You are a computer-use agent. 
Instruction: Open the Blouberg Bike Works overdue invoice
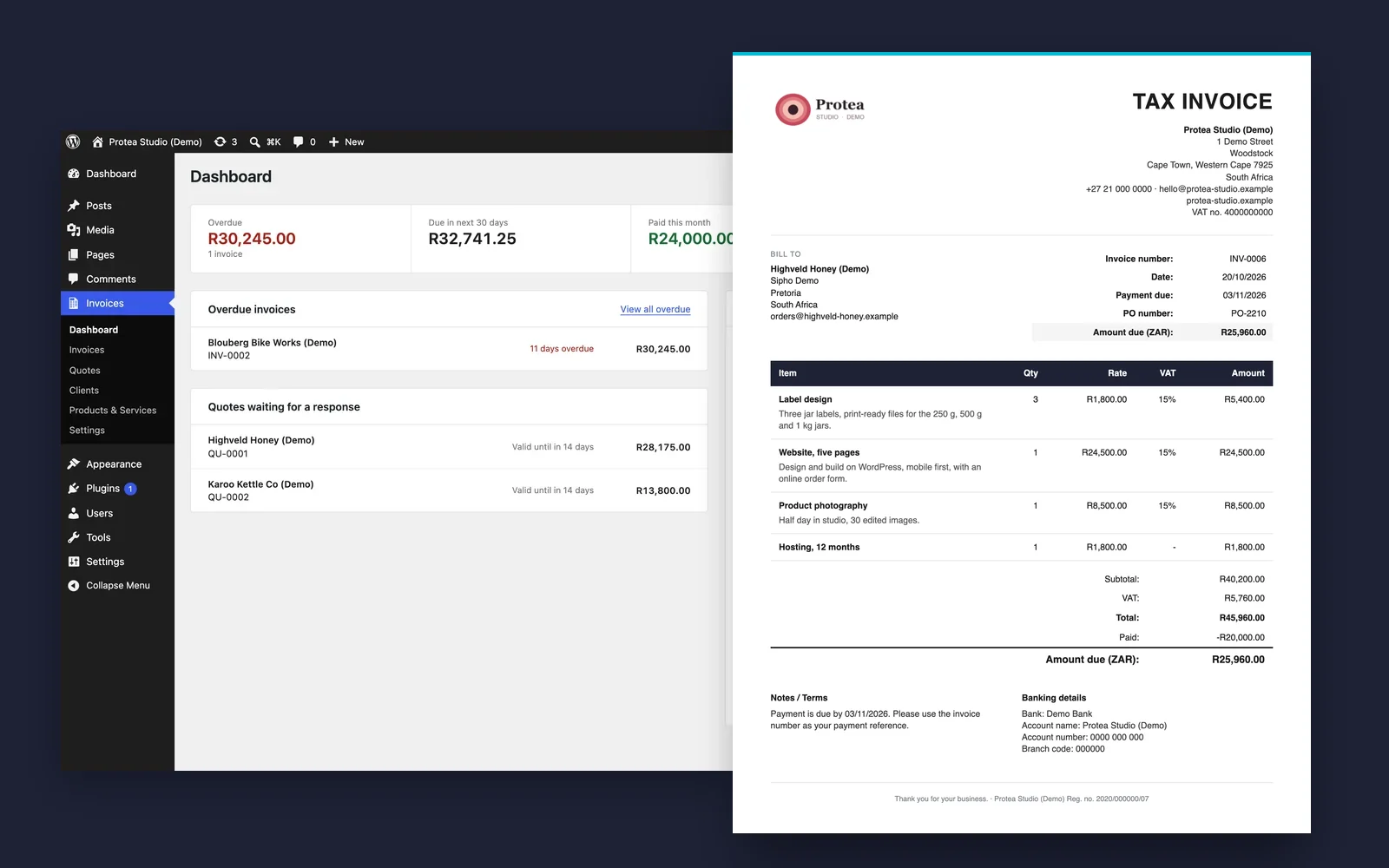click(449, 349)
